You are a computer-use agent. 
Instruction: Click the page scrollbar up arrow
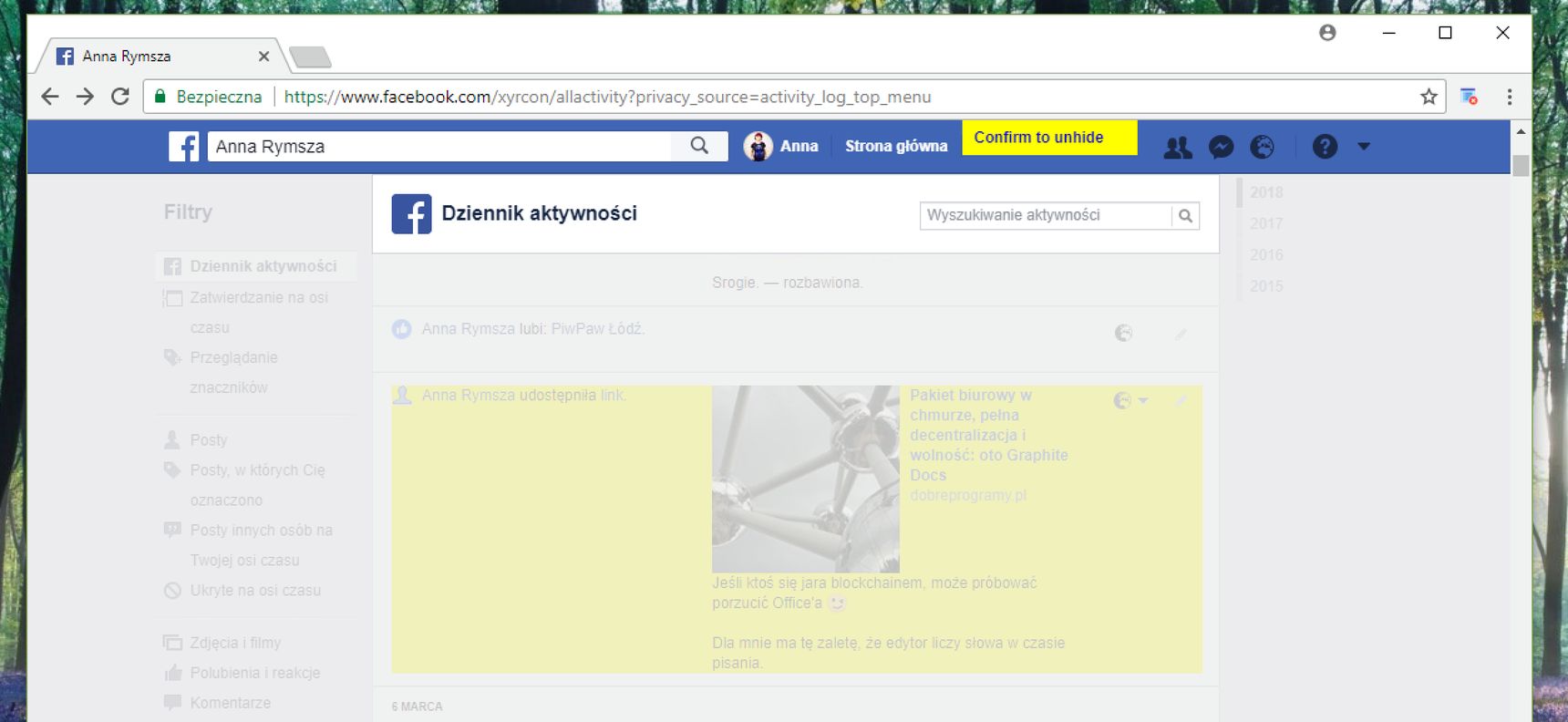click(x=1521, y=131)
